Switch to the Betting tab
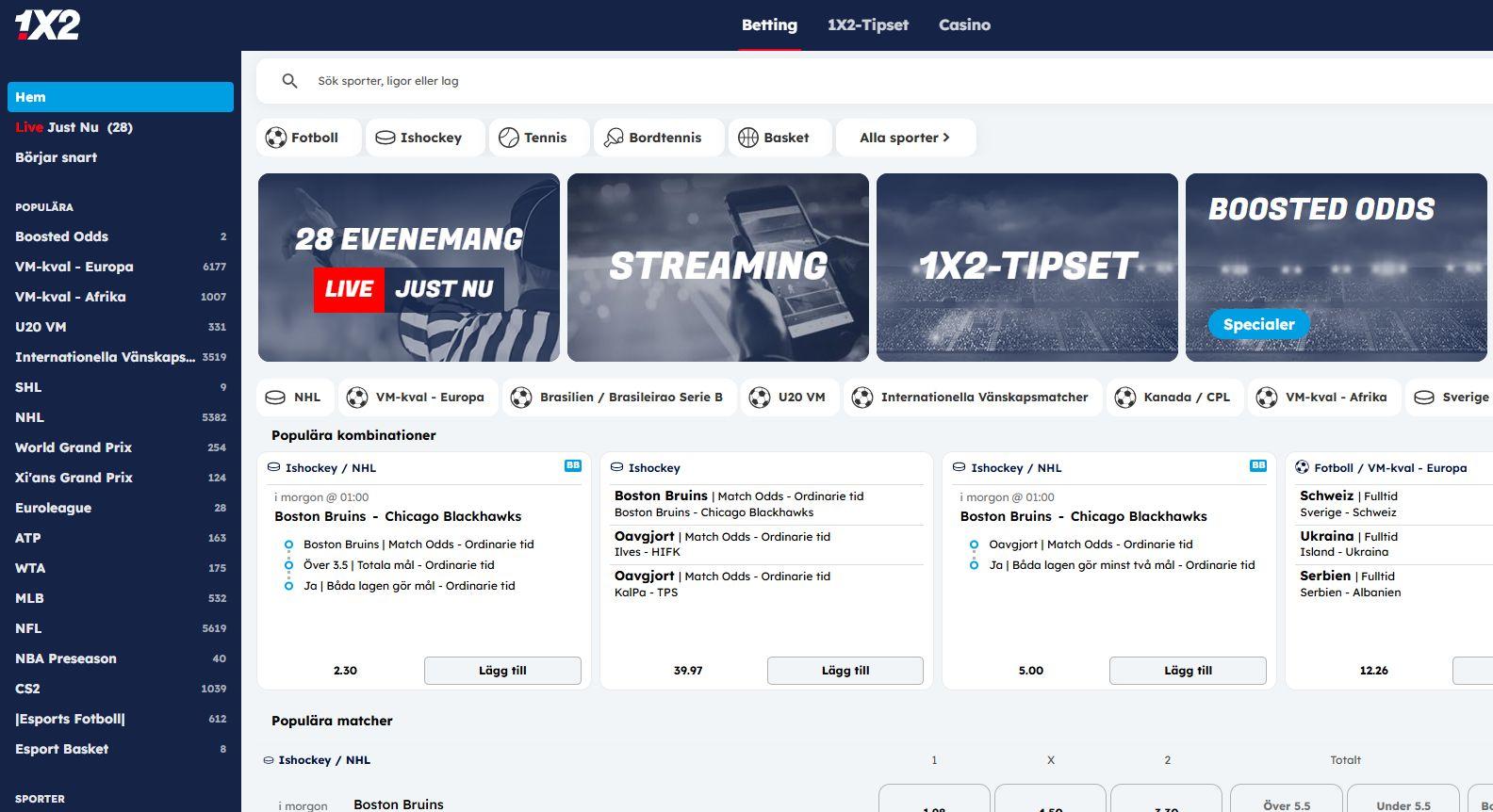Viewport: 1493px width, 812px height. coord(769,25)
